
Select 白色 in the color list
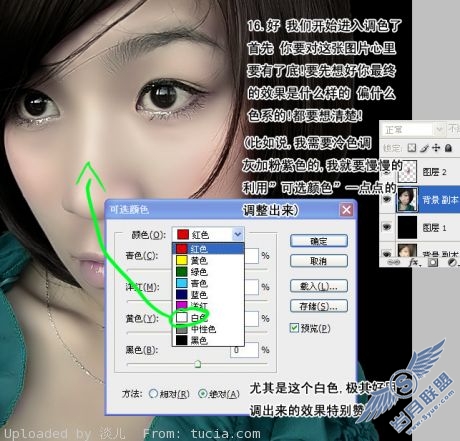208,317
